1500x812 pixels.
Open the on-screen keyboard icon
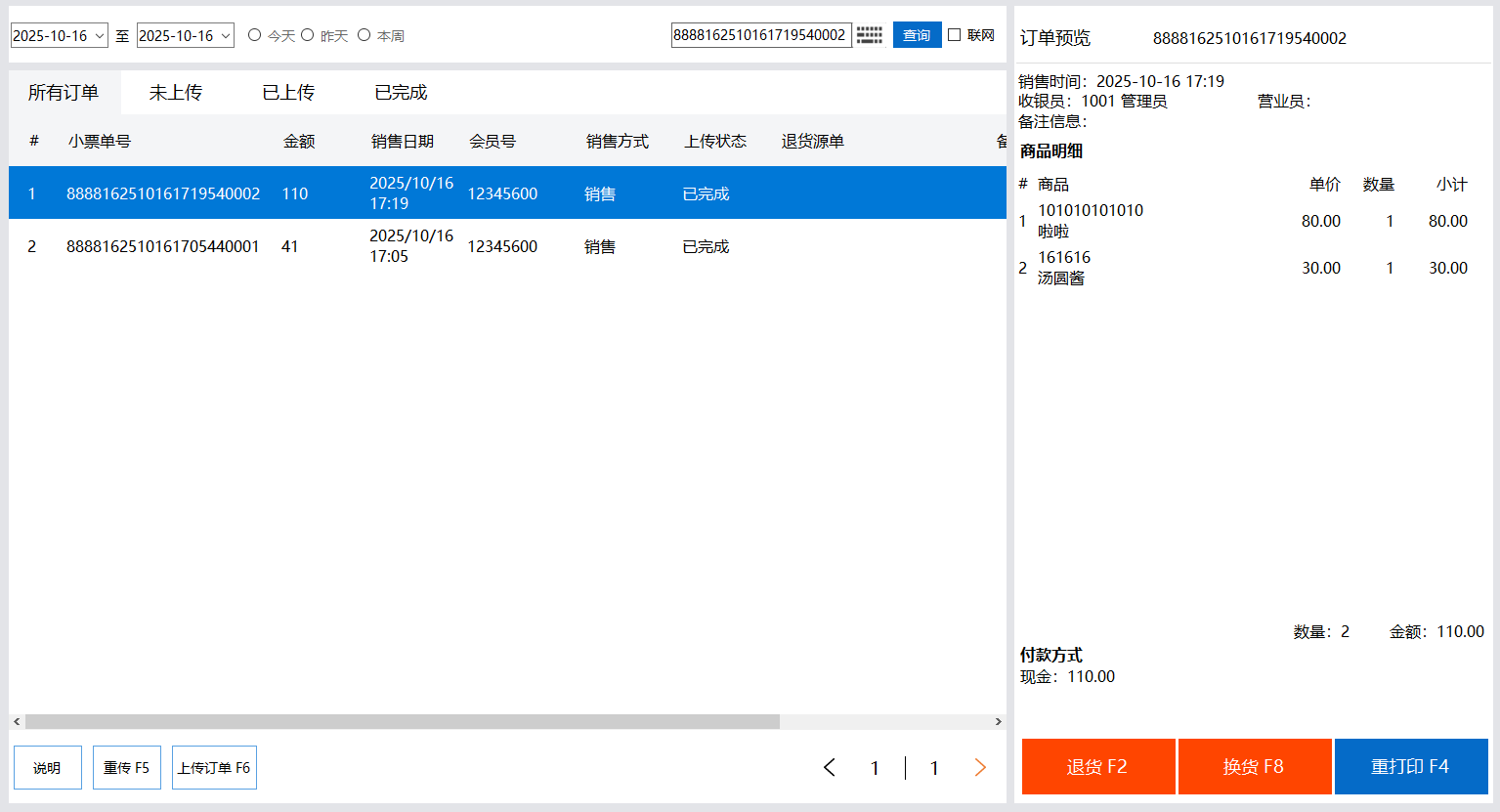(x=869, y=35)
